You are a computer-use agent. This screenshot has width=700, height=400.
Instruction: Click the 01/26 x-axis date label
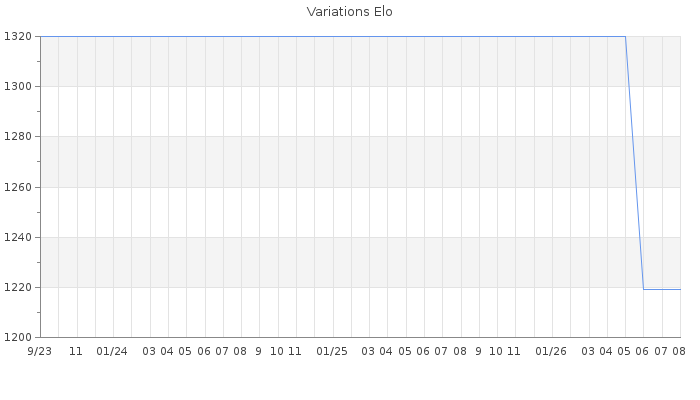click(551, 351)
